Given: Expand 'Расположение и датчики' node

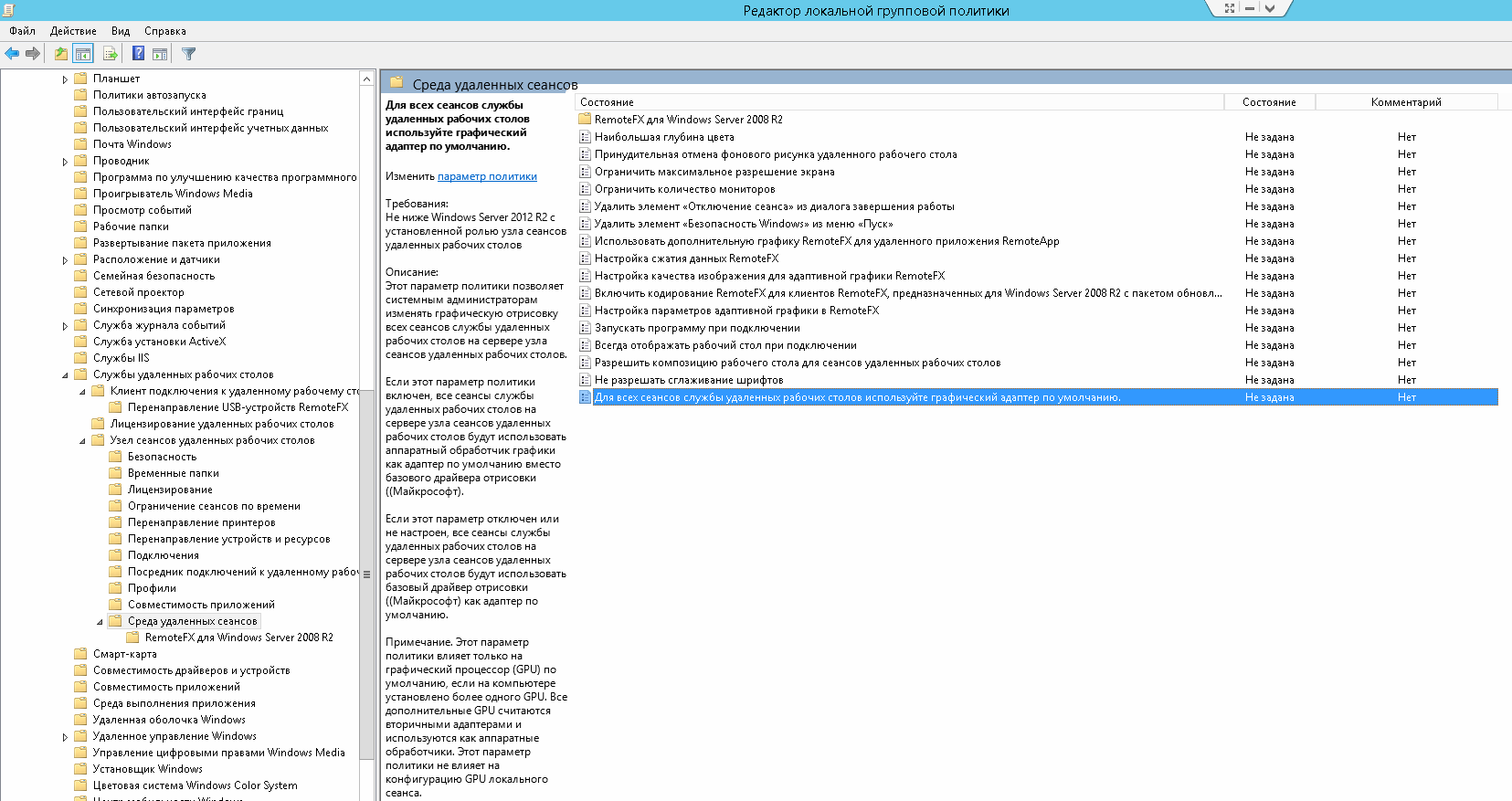Looking at the screenshot, I should pos(65,260).
